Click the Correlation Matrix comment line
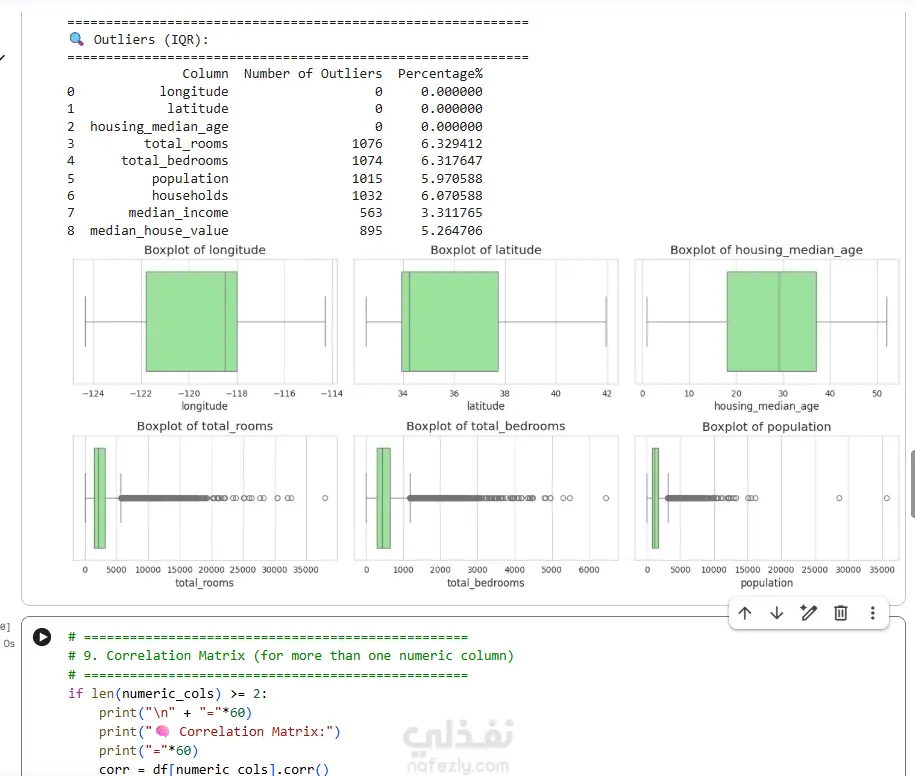 tap(291, 656)
